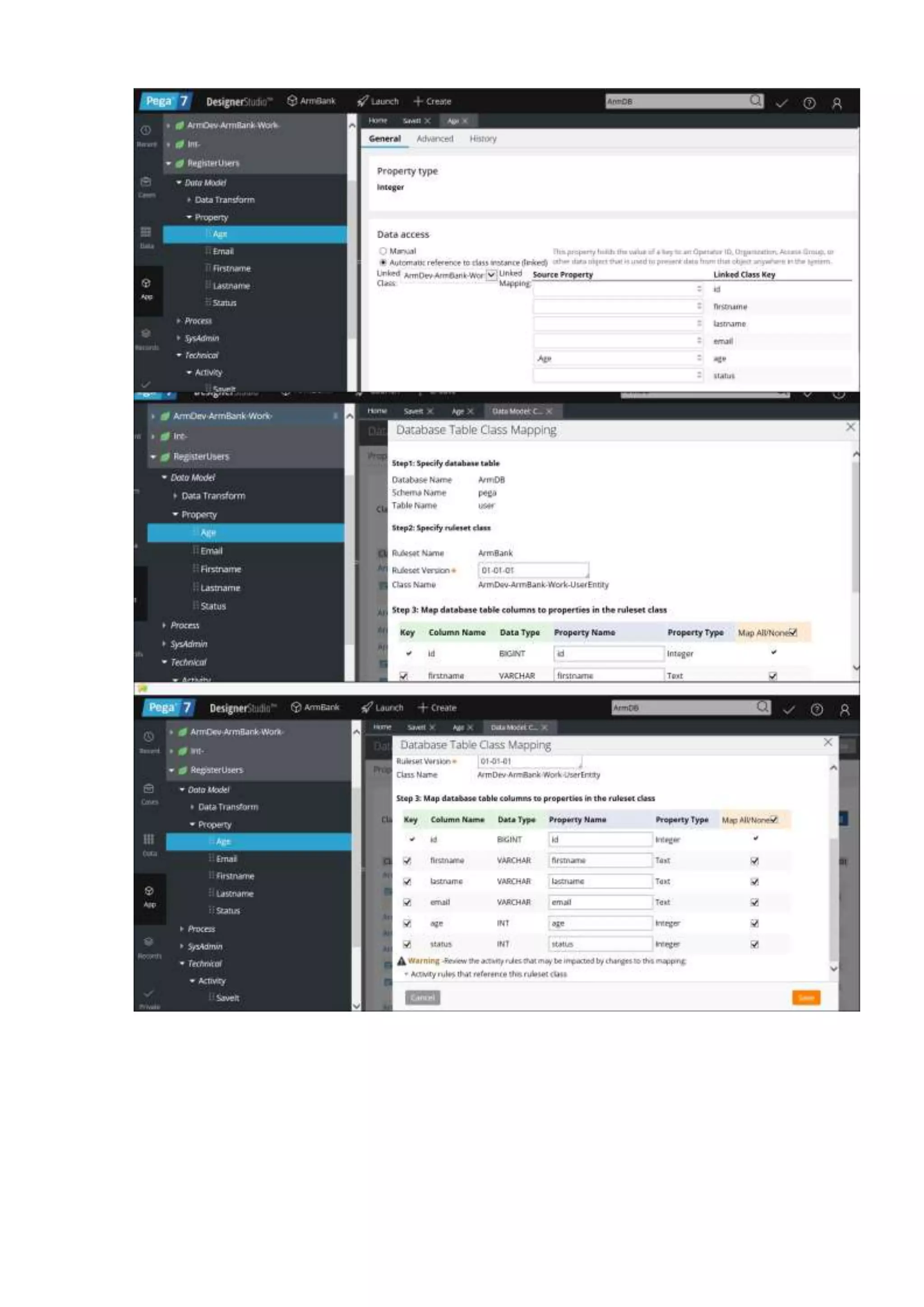Click the search magnifier in bottom screenshot header
Image resolution: width=924 pixels, height=1307 pixels.
(762, 707)
